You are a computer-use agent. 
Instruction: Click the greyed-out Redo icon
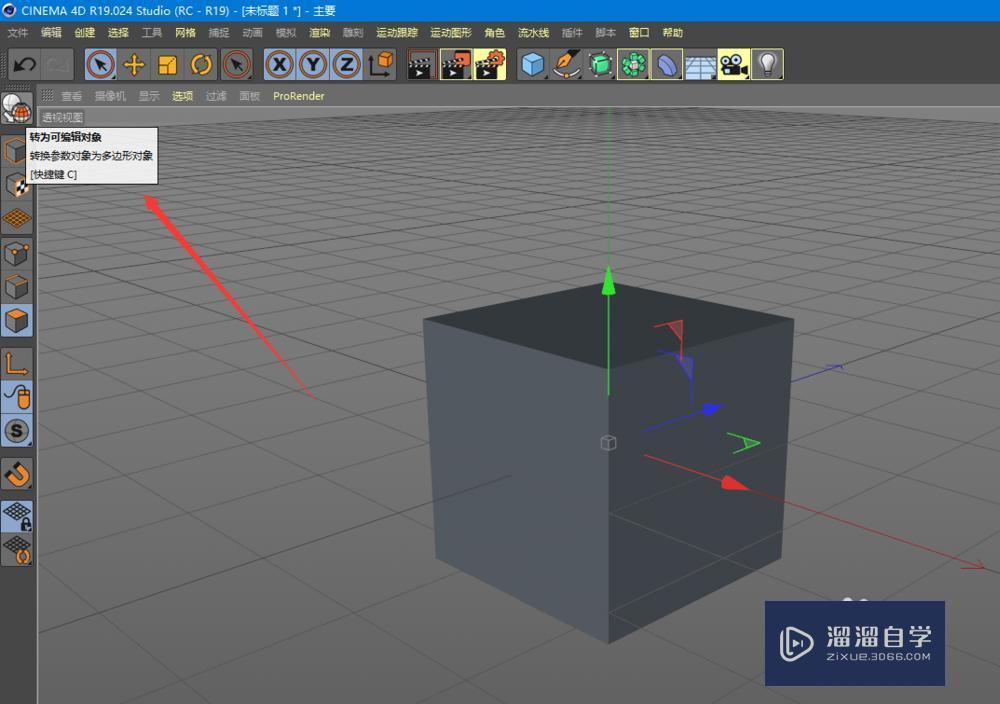[x=59, y=64]
